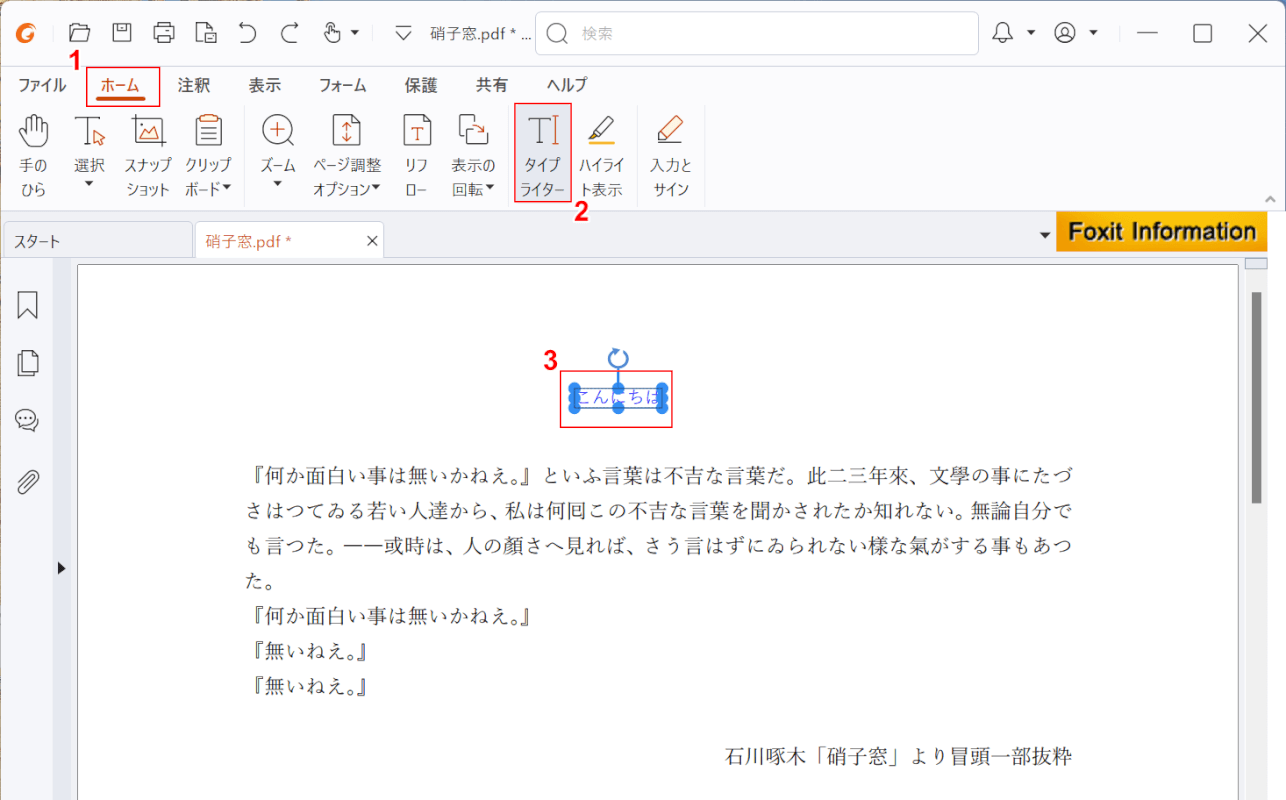Open 表示の回転 rotate view menu

pyautogui.click(x=473, y=155)
